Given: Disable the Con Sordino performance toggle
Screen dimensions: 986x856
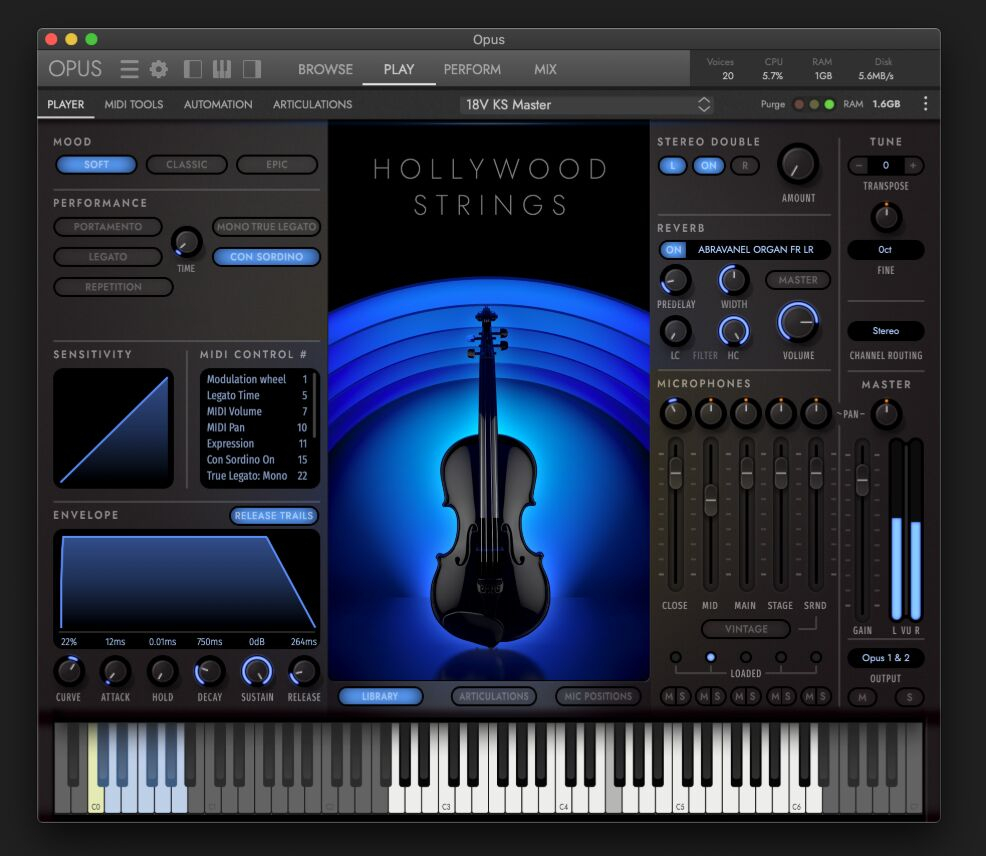Looking at the screenshot, I should pos(266,257).
